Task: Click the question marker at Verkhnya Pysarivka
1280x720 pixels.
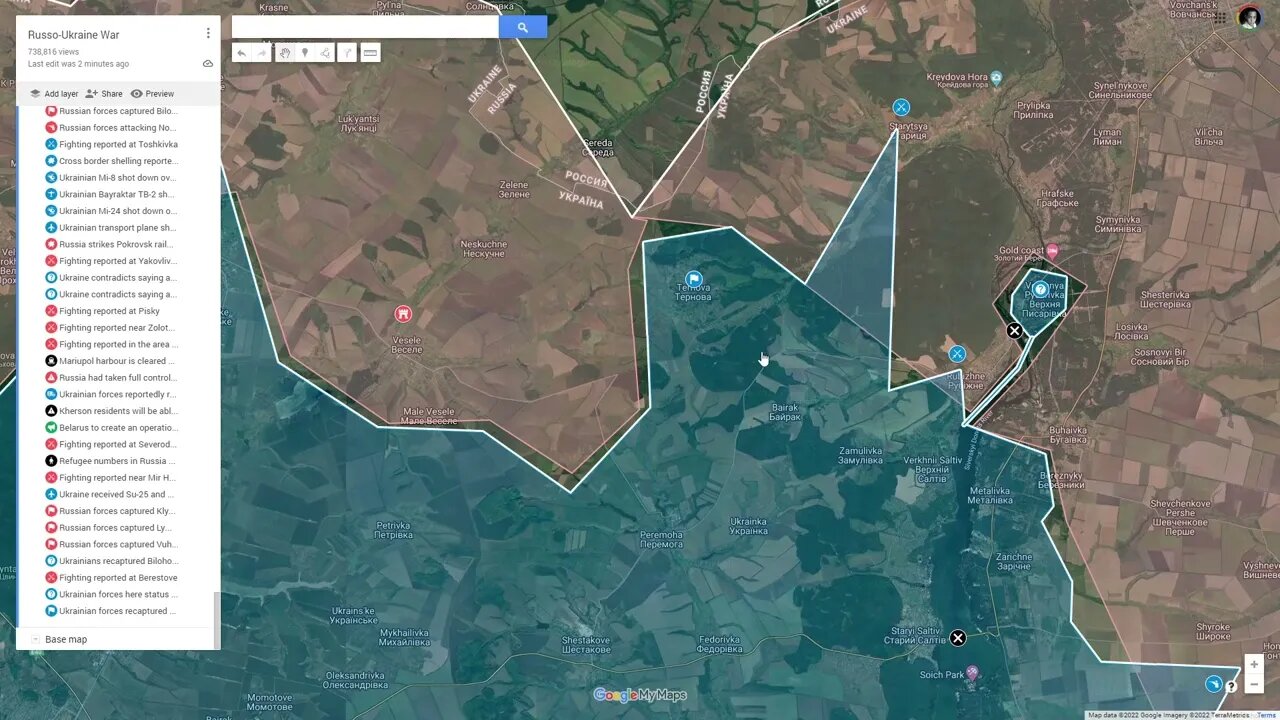Action: click(x=1040, y=289)
